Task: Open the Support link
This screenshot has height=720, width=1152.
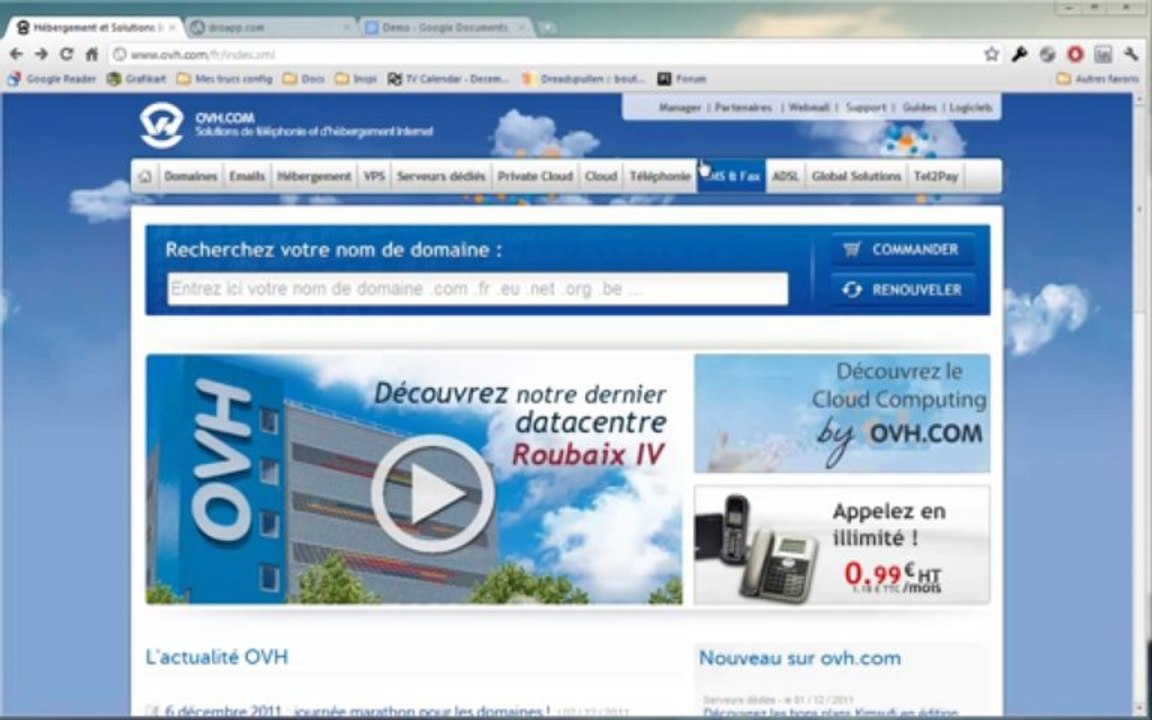Action: tap(865, 107)
